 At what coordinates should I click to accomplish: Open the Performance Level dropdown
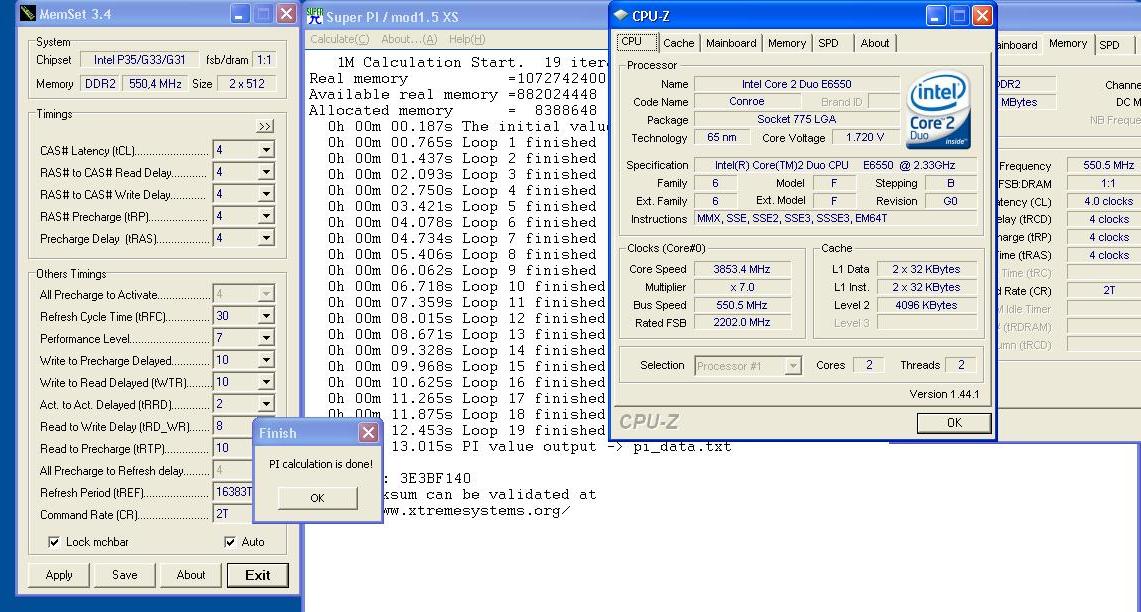(x=266, y=338)
